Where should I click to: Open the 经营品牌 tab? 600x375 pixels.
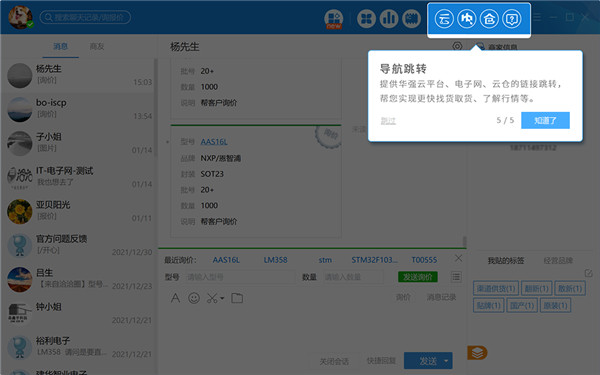(558, 261)
